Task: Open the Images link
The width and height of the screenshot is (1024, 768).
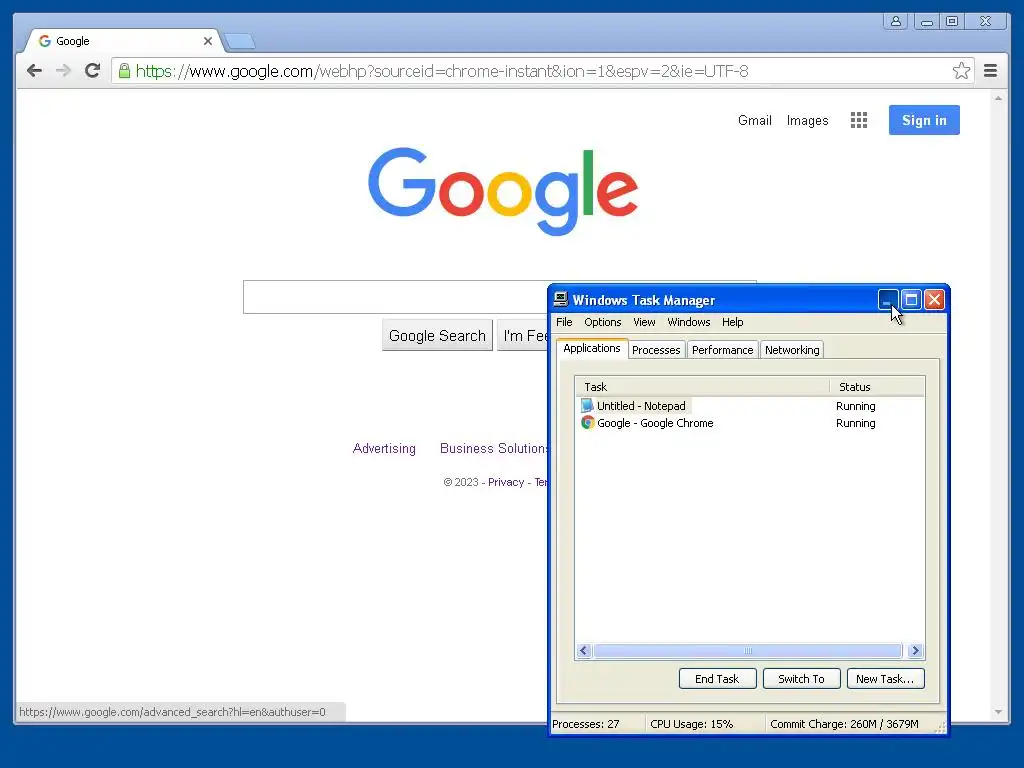Action: coord(807,120)
